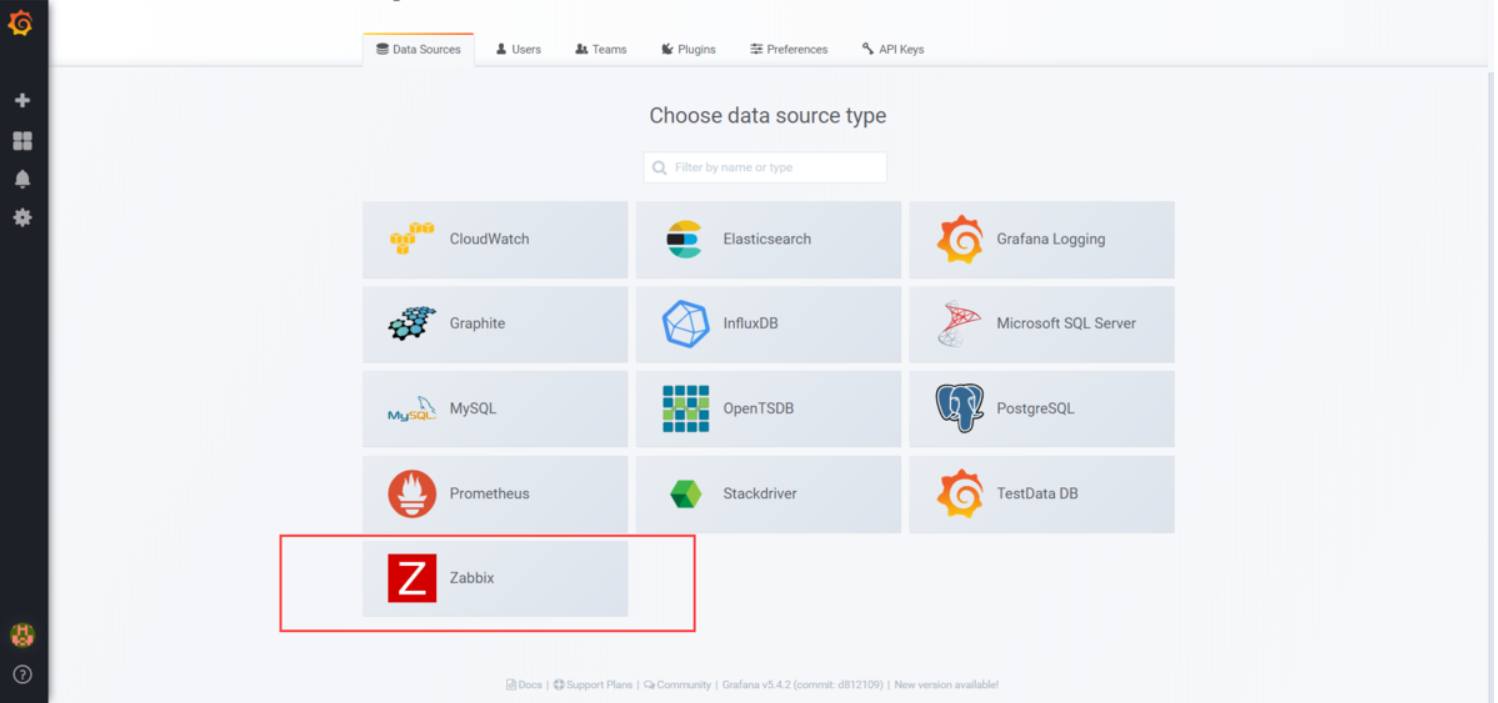This screenshot has width=1498, height=703.
Task: Switch to the Data Sources tab
Action: click(x=418, y=49)
